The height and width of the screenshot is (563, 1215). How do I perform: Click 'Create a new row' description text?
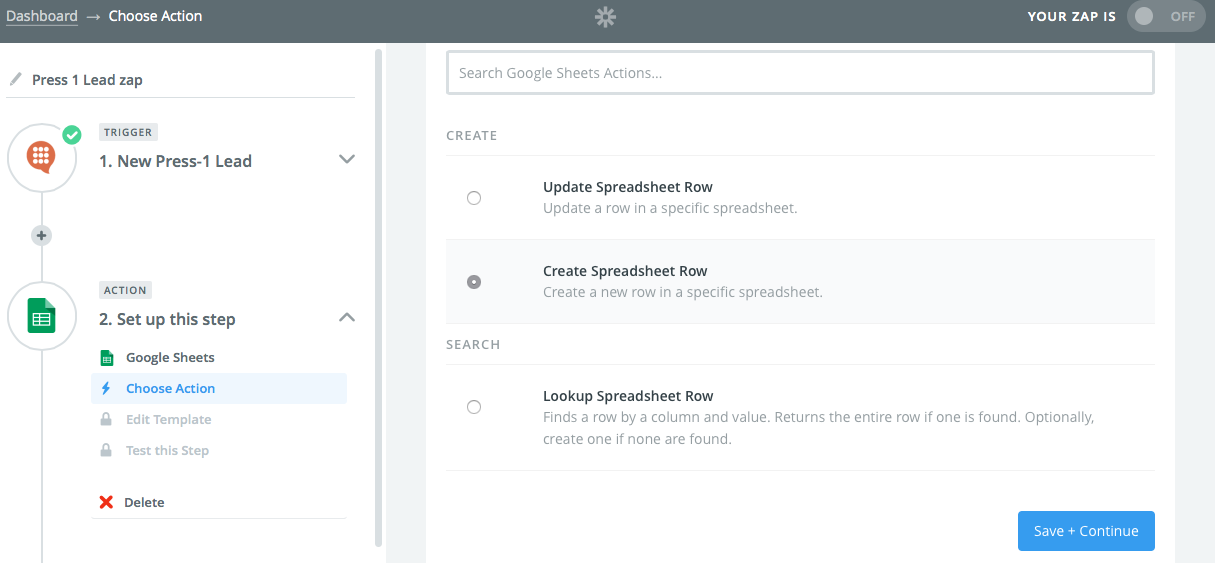click(683, 292)
